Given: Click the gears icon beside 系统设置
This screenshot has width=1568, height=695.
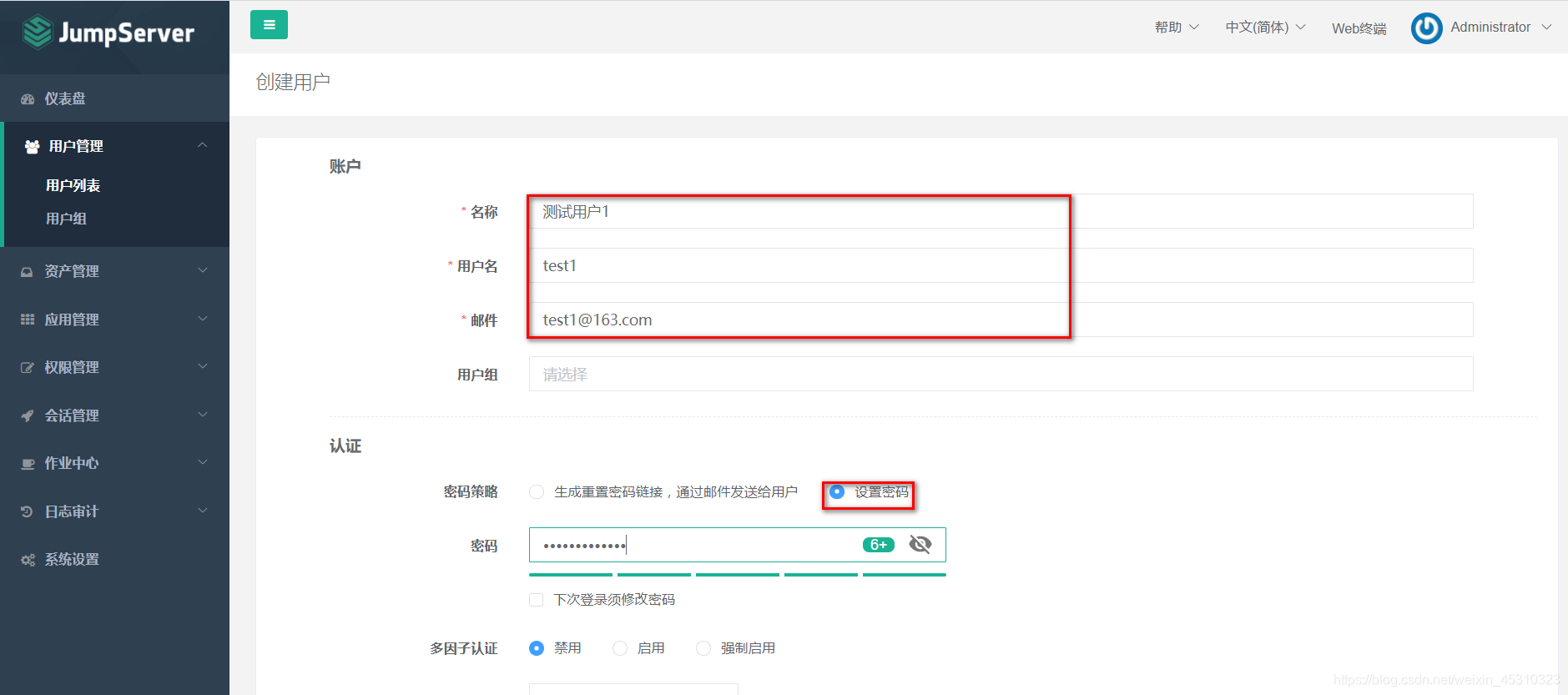Looking at the screenshot, I should [x=28, y=560].
